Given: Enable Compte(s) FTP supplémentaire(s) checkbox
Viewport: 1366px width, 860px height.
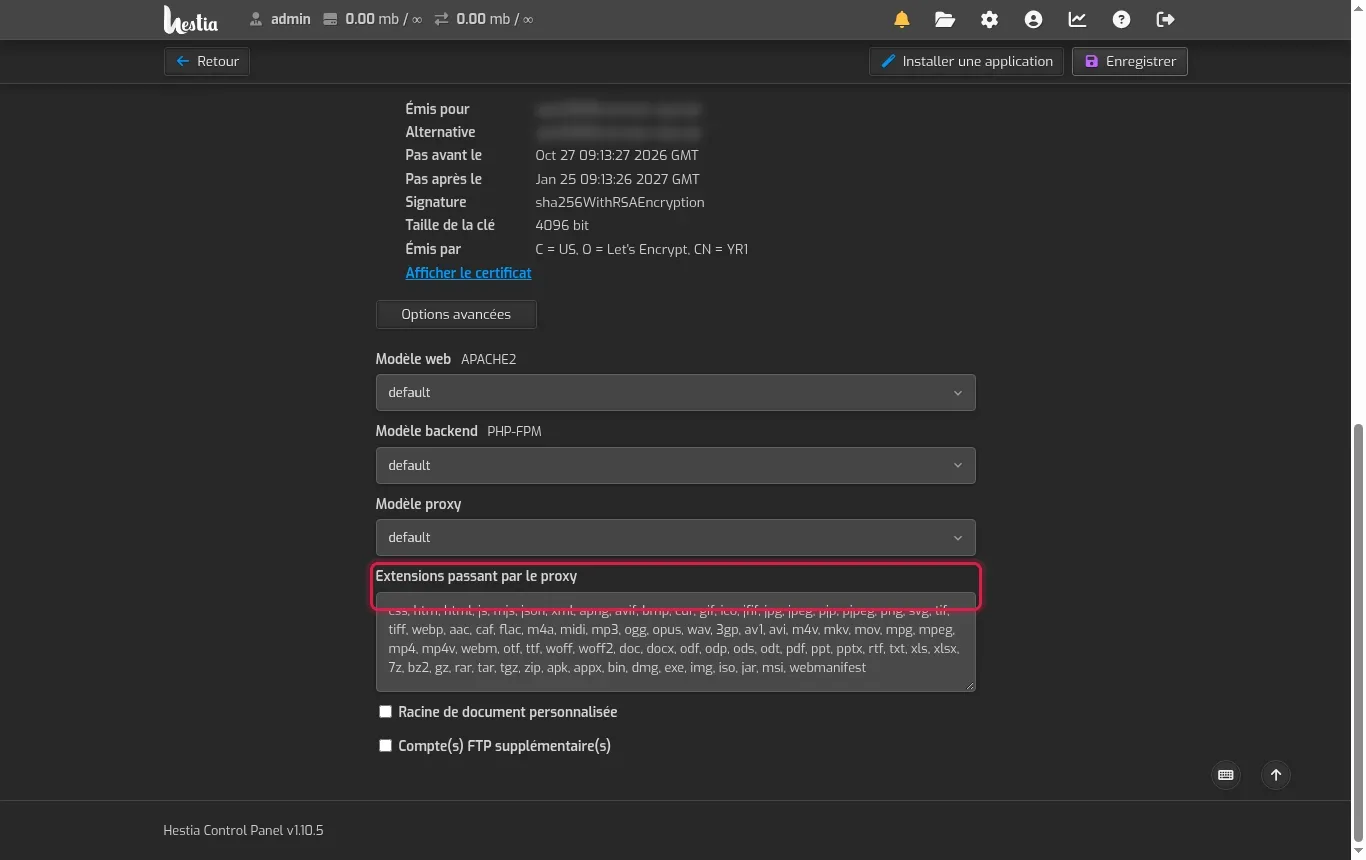Looking at the screenshot, I should click(x=385, y=746).
